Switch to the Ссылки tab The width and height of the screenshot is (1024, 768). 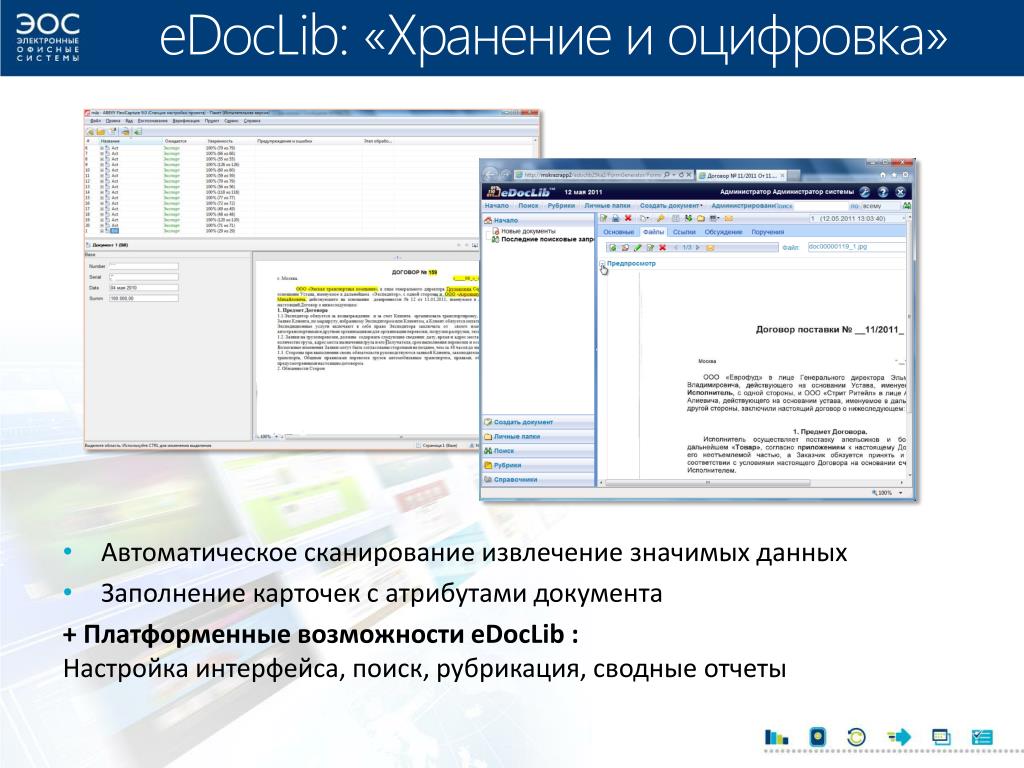coord(684,232)
